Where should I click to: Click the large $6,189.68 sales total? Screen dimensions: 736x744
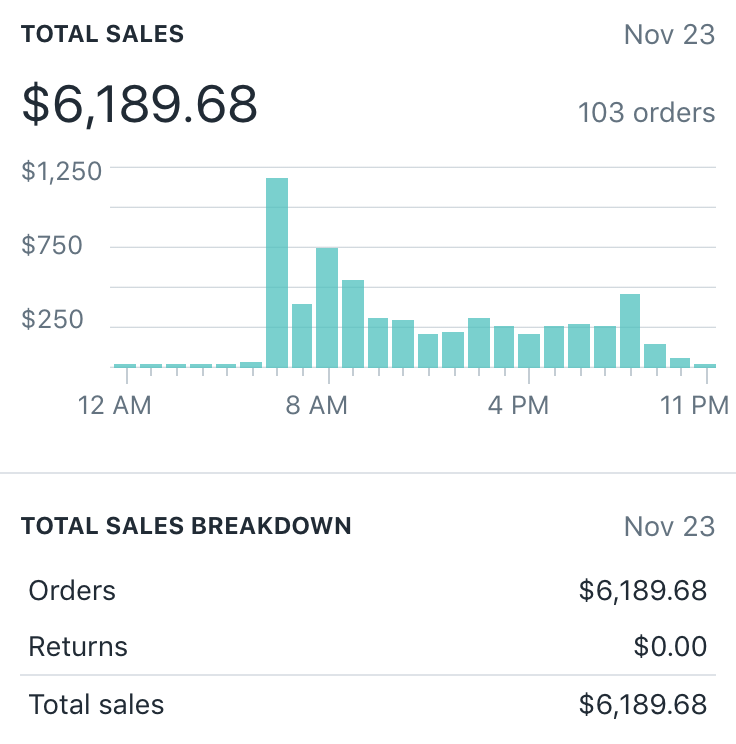click(x=140, y=105)
